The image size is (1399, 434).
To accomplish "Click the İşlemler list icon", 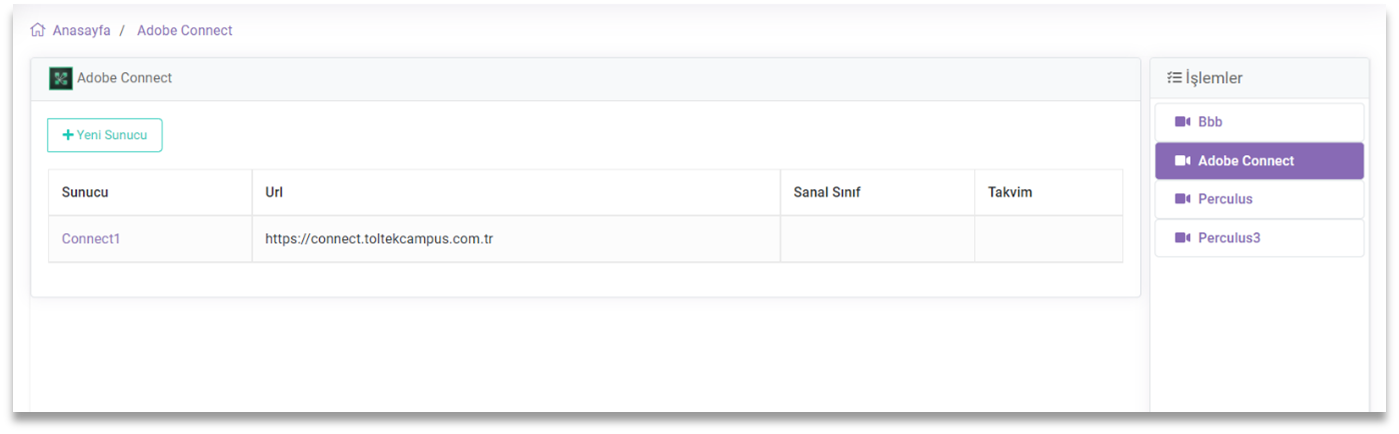I will click(1174, 78).
